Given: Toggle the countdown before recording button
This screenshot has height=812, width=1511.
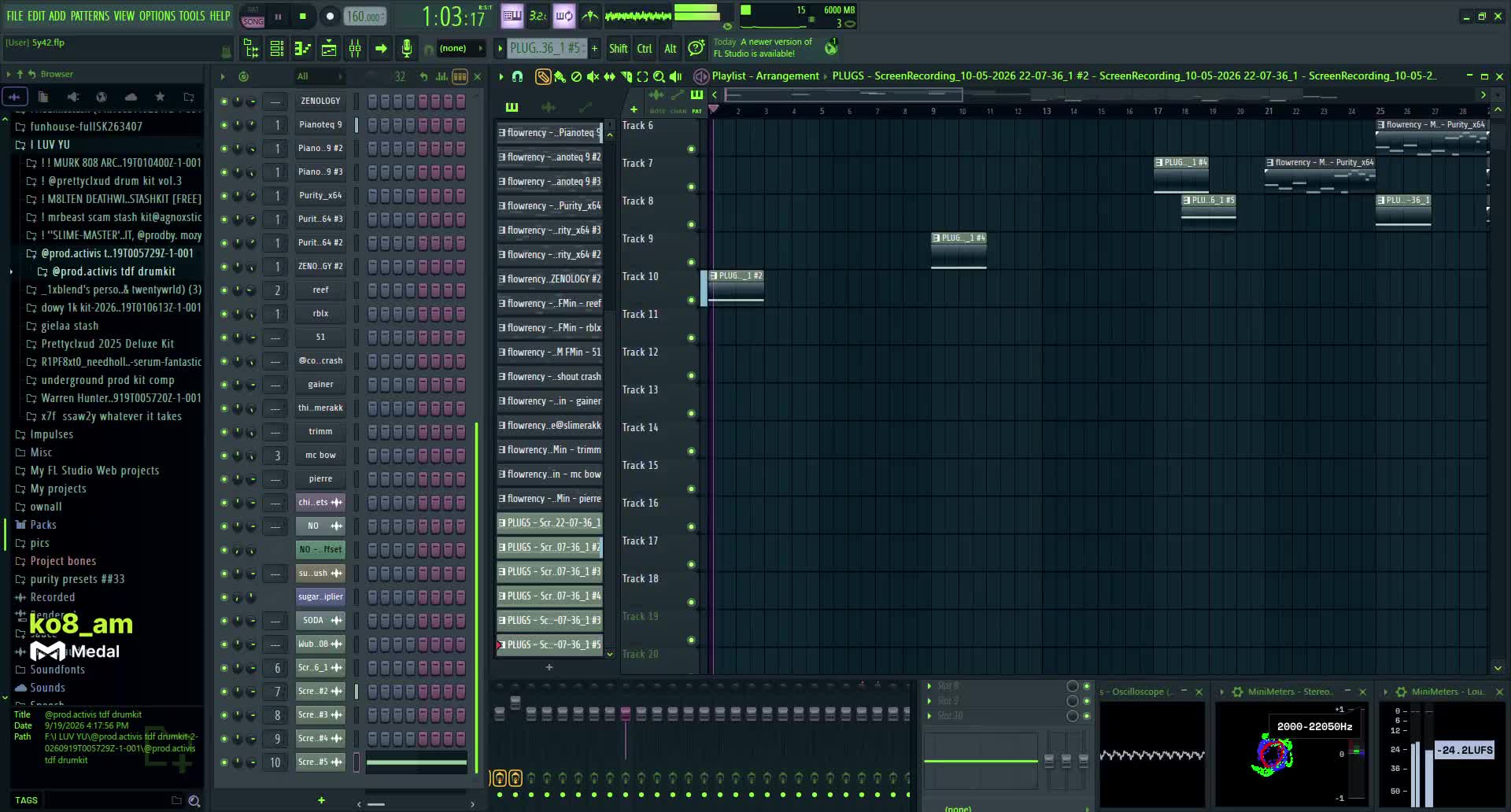Looking at the screenshot, I should tap(538, 15).
